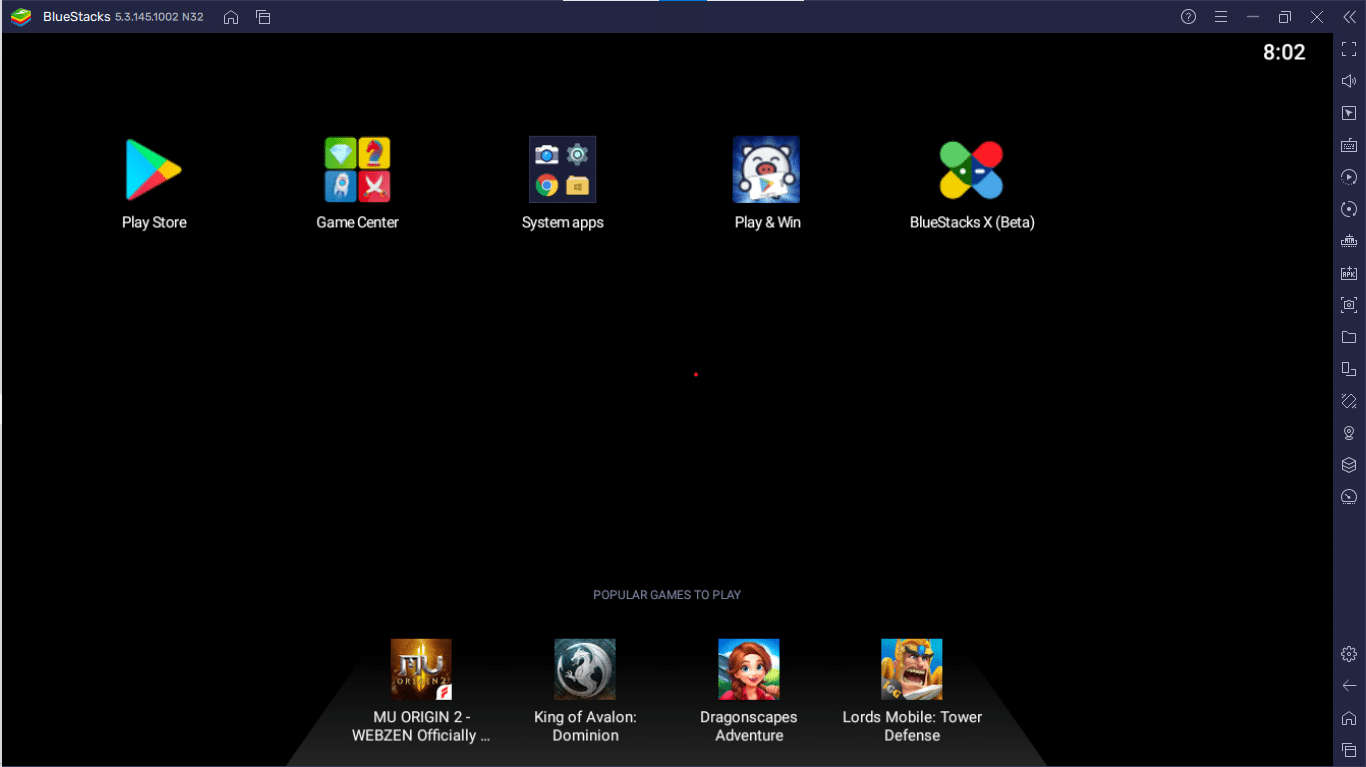Screen dimensions: 1366x767
Task: Open the Help question mark icon
Action: point(1188,17)
